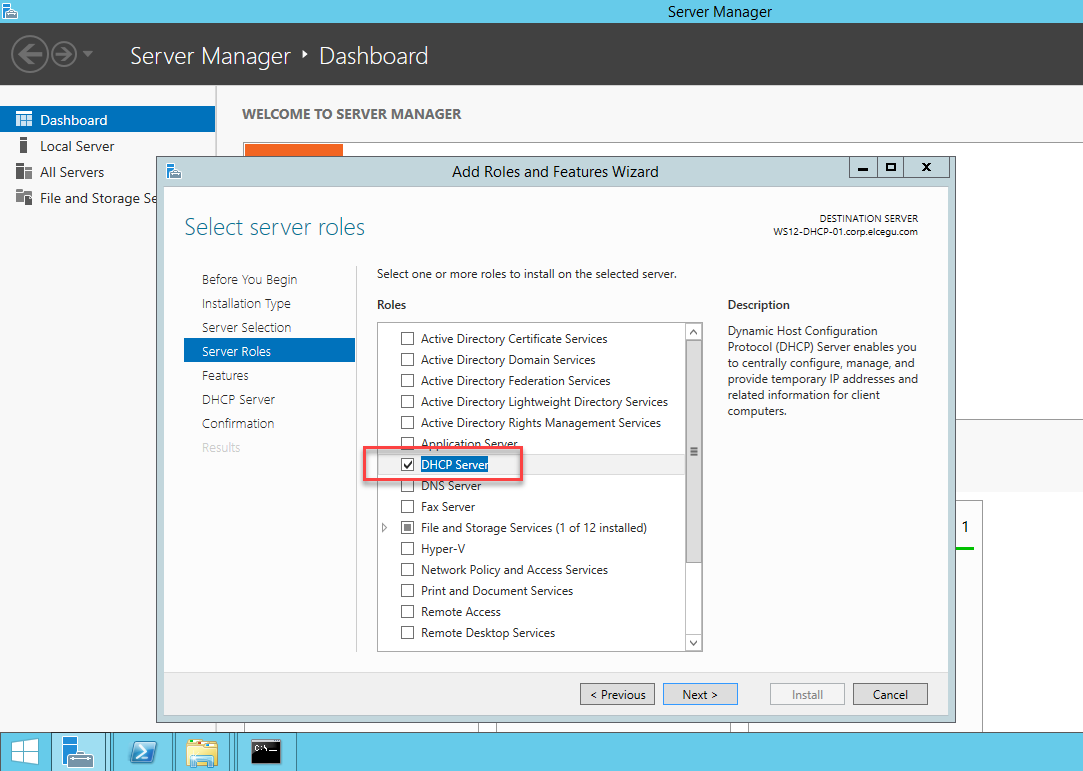Uncheck the DHCP Server role checkbox
This screenshot has width=1083, height=771.
408,465
